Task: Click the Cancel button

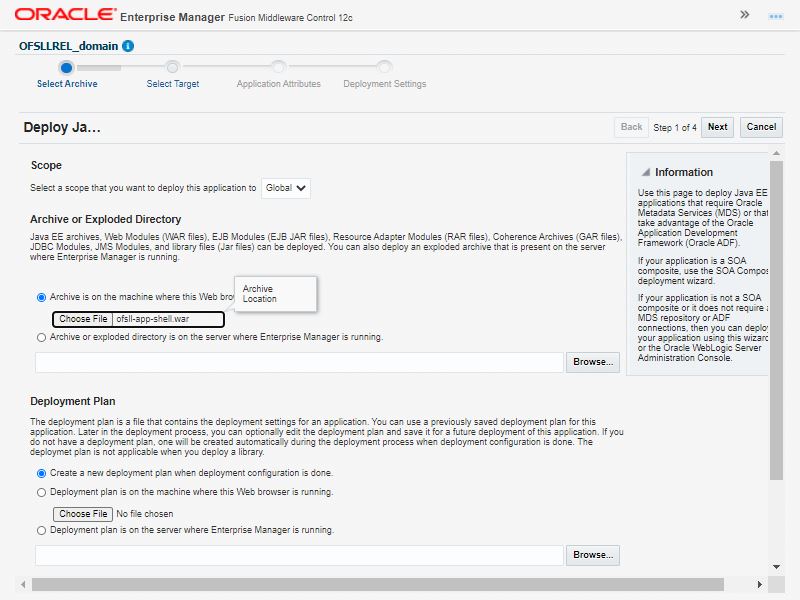Action: [x=761, y=127]
